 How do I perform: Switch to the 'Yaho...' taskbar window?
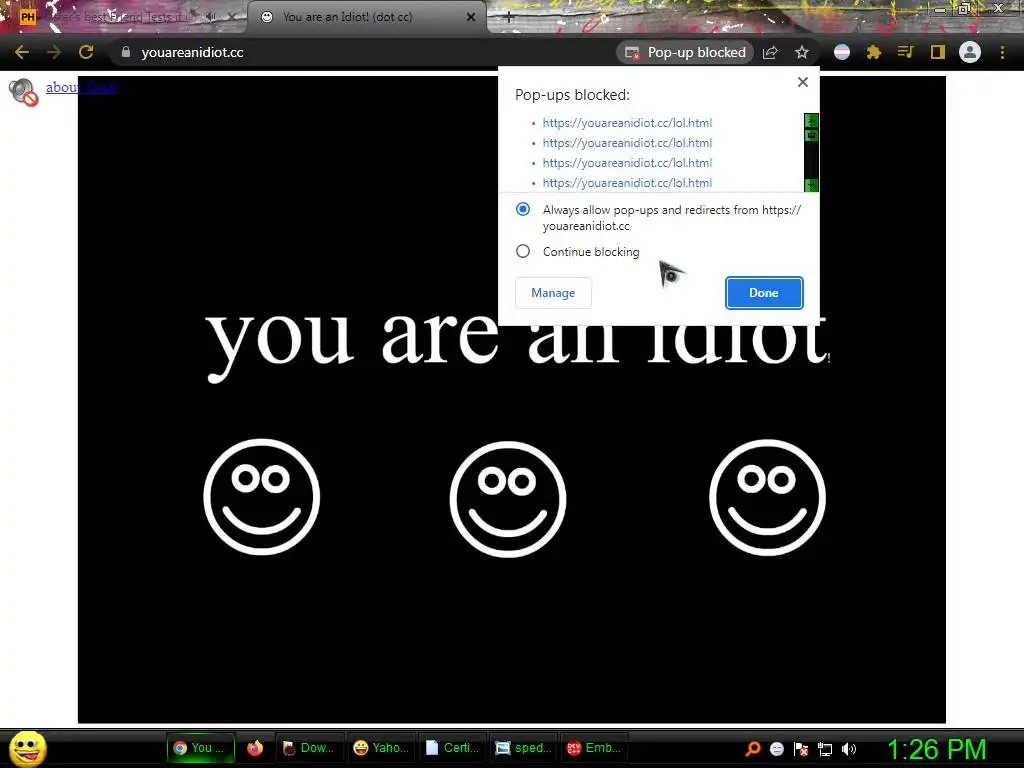381,748
